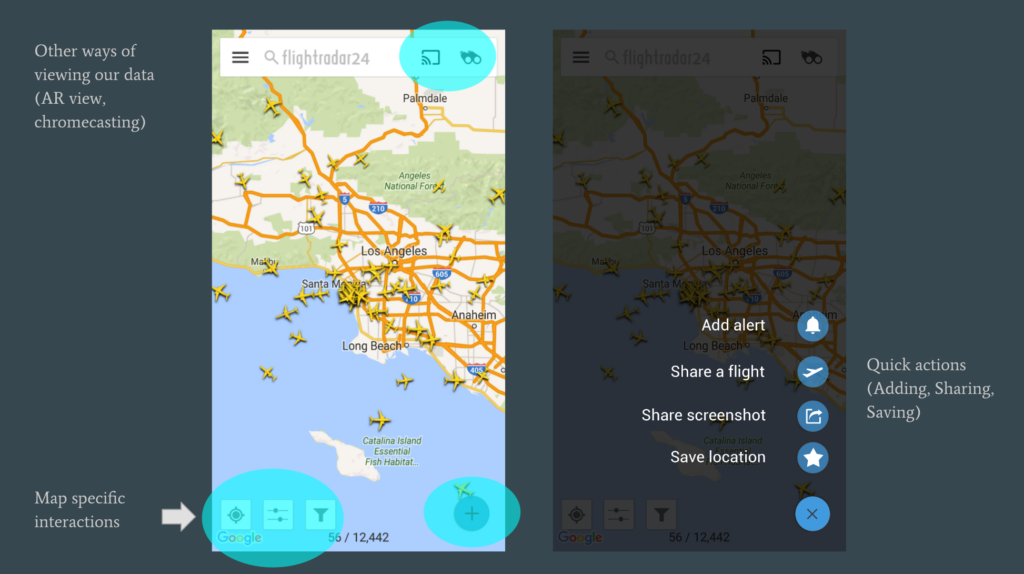Select the Add alert label
1024x574 pixels.
click(x=733, y=325)
